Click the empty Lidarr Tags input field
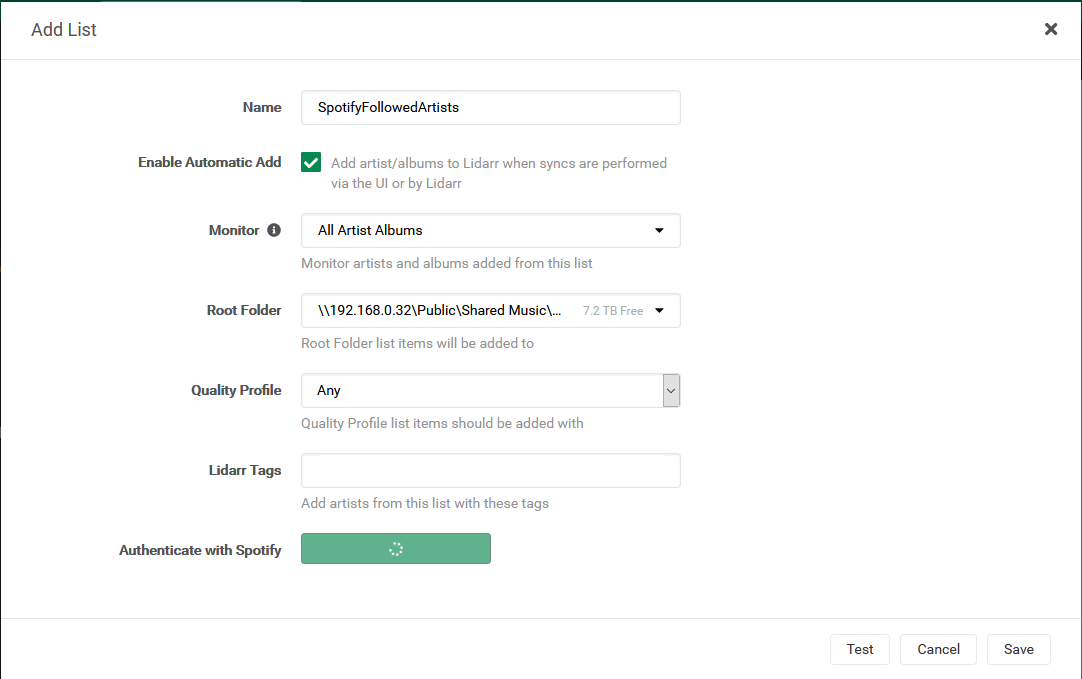 [490, 470]
